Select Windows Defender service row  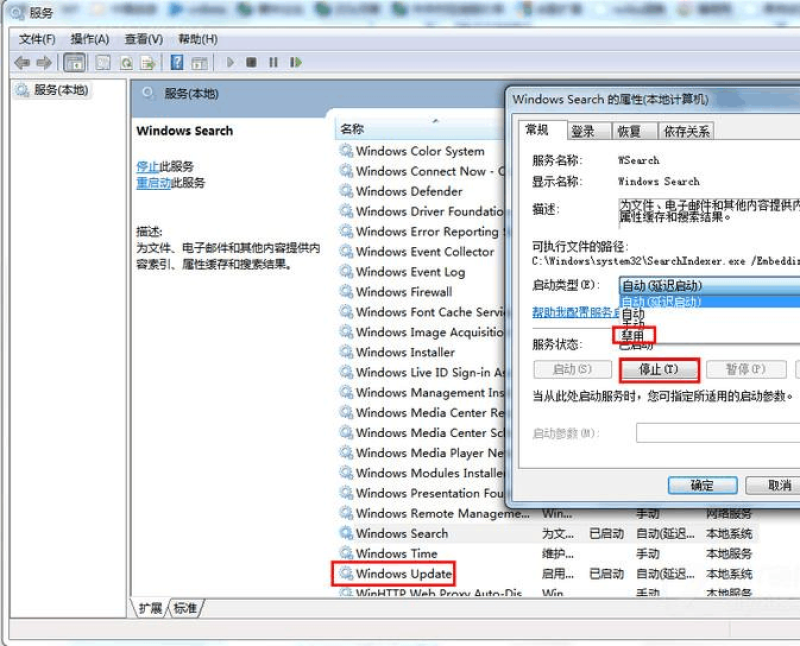(x=409, y=191)
